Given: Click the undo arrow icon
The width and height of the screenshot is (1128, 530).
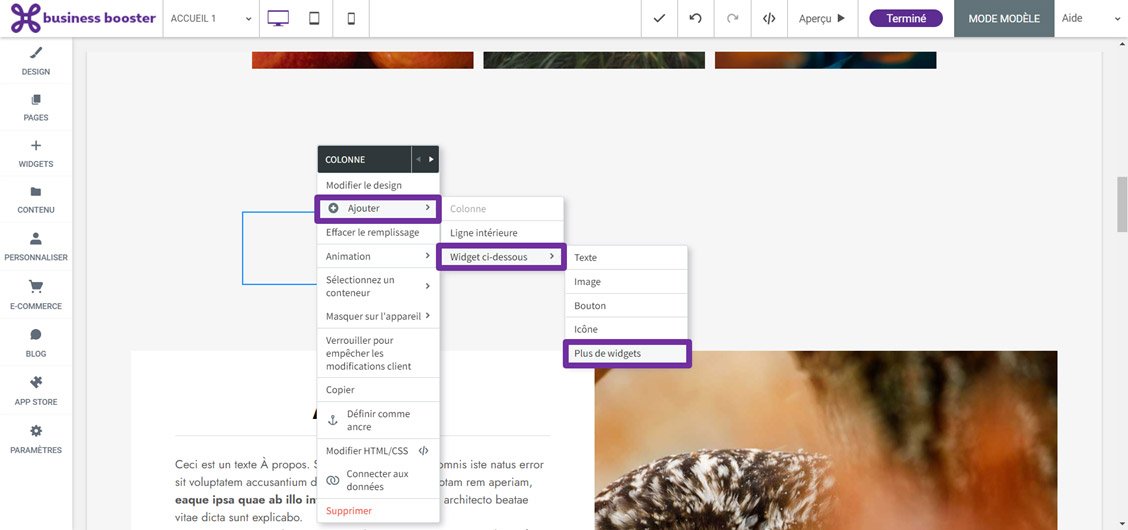Looking at the screenshot, I should point(695,18).
